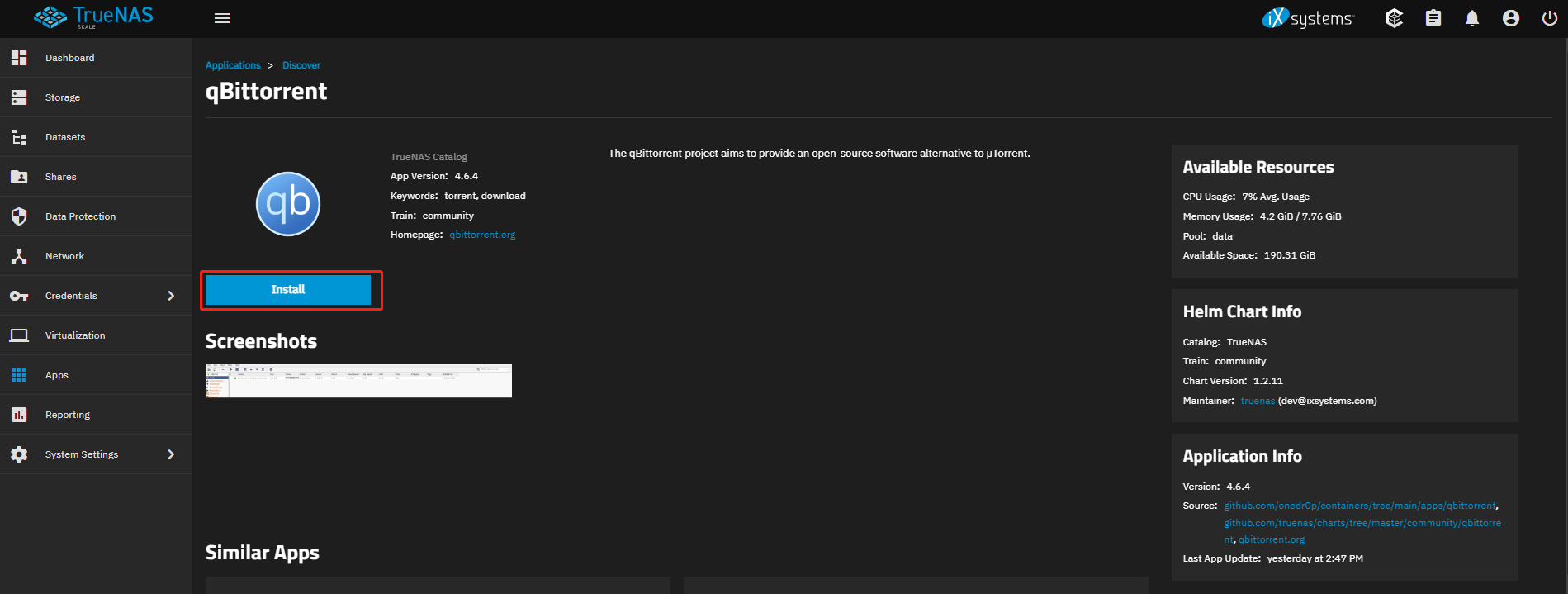Click the Storage sidebar icon
Screen dimensions: 1568x594
pyautogui.click(x=19, y=97)
